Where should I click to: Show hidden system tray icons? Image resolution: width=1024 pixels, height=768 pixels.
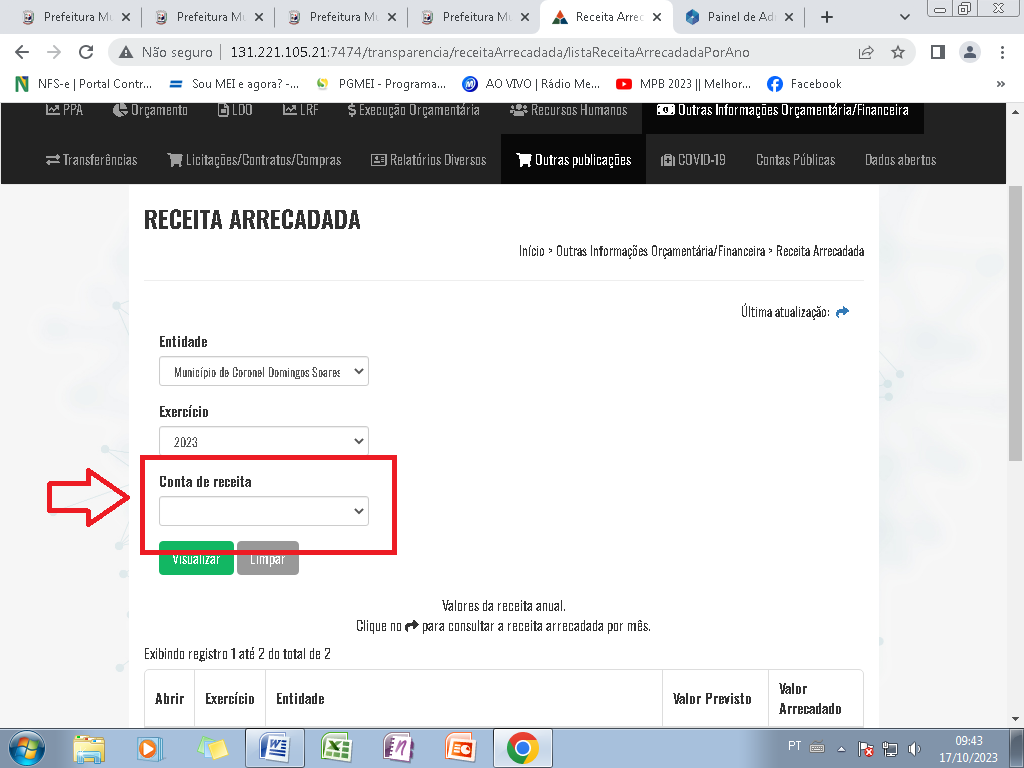[841, 749]
